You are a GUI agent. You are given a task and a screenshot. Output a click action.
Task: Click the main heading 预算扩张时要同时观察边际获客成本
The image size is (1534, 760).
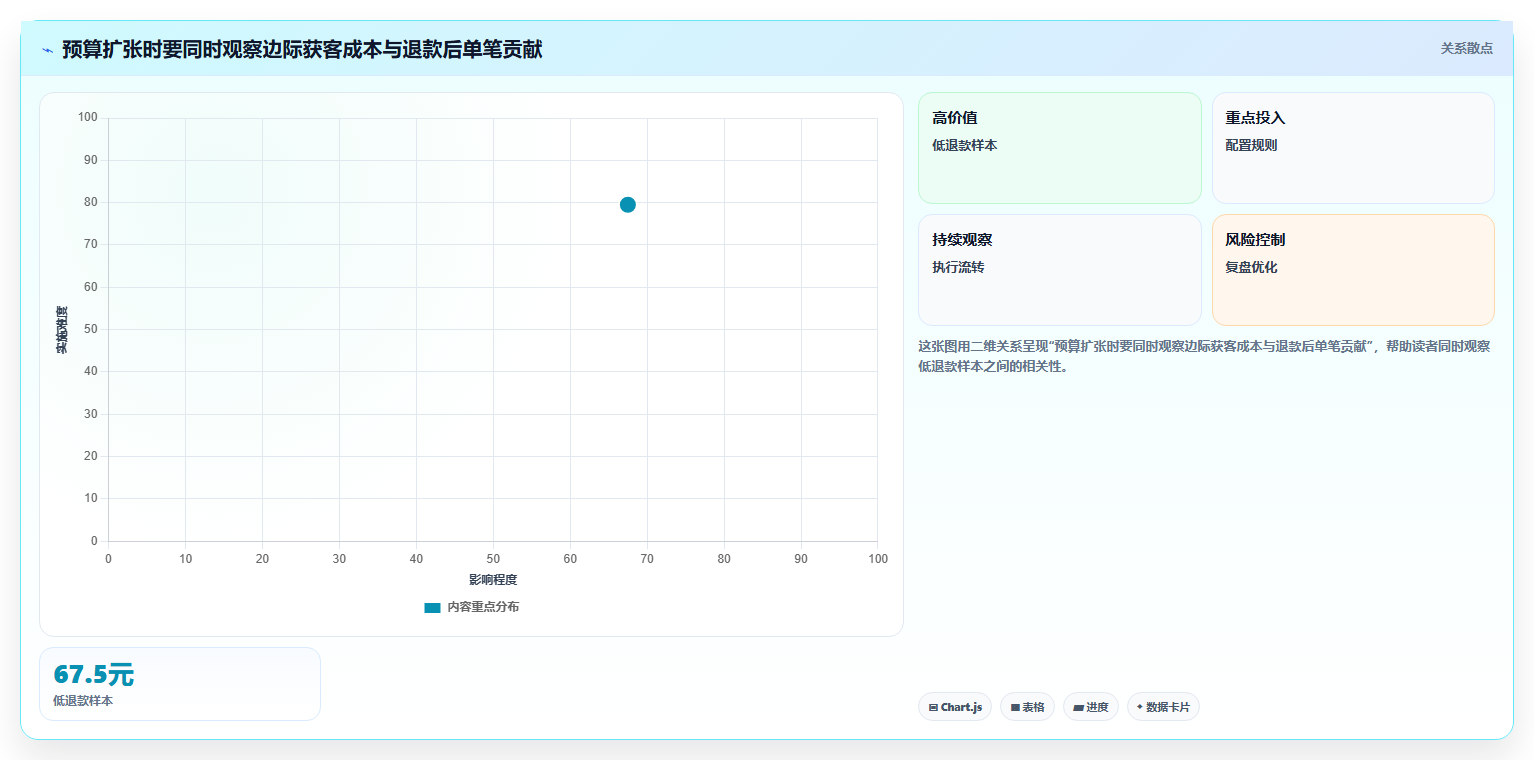point(302,49)
